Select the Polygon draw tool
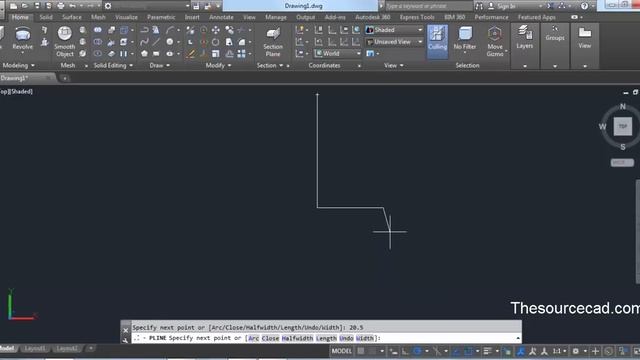640x360 pixels. 144,53
